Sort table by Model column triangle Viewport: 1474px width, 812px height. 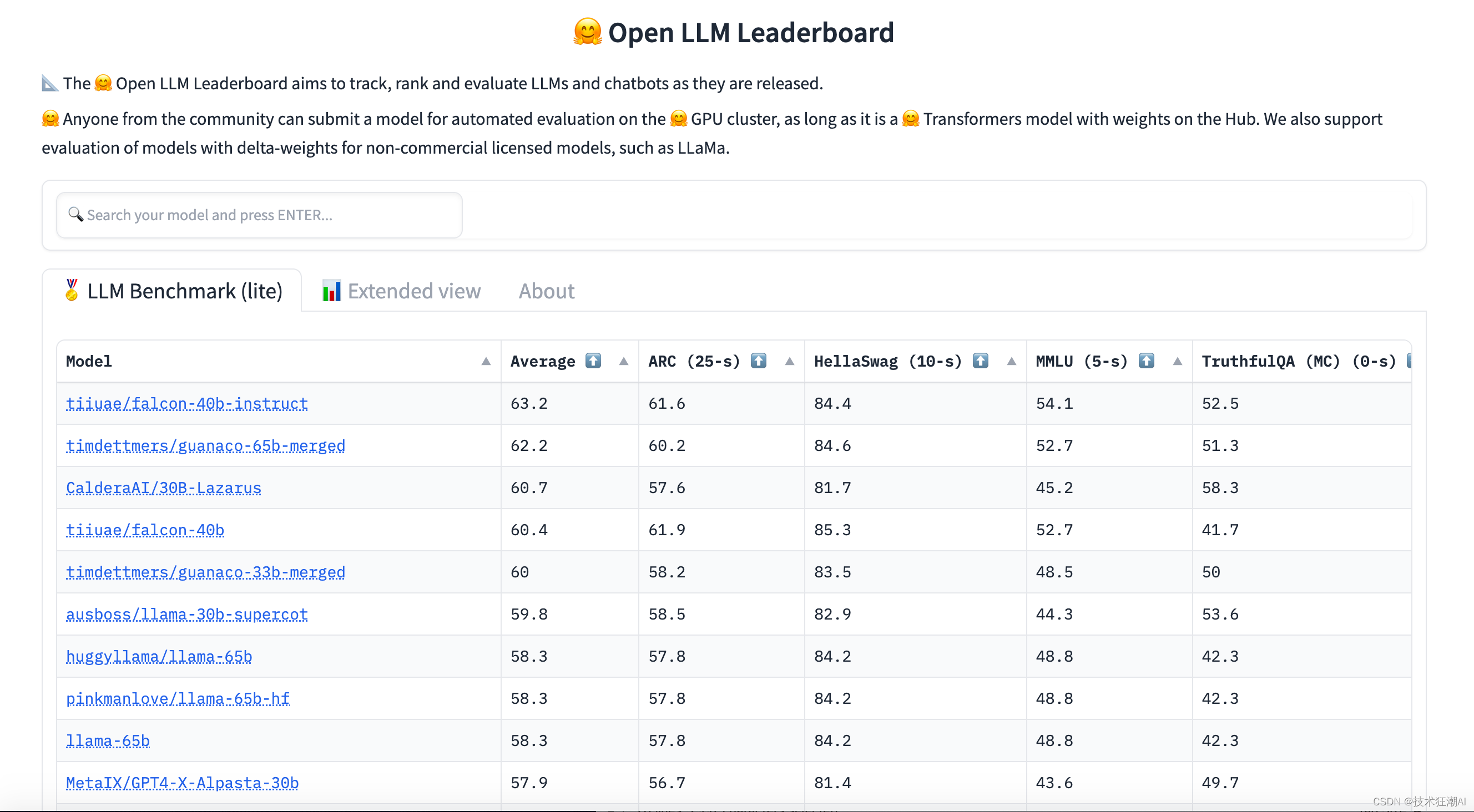(x=486, y=361)
